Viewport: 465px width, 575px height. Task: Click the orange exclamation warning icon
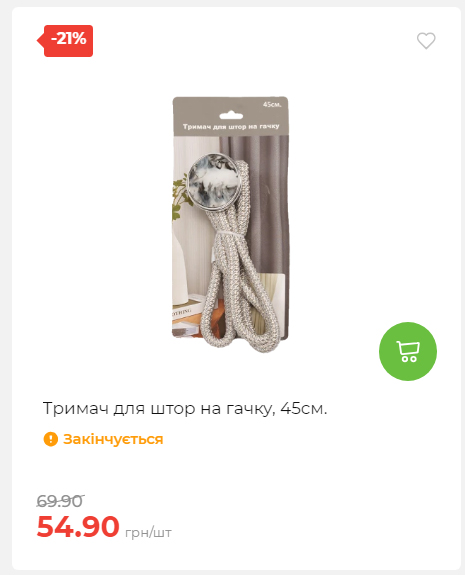point(51,439)
